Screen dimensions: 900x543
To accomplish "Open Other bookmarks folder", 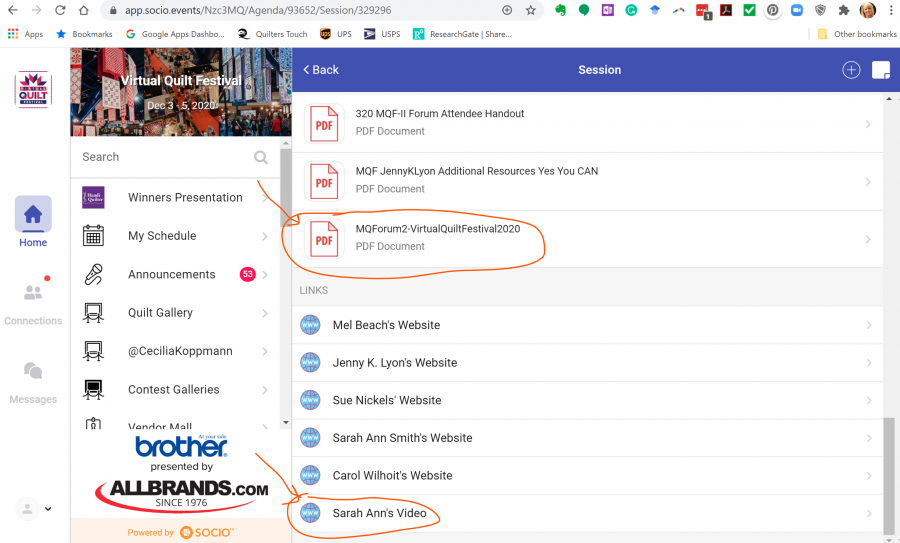I will 856,34.
